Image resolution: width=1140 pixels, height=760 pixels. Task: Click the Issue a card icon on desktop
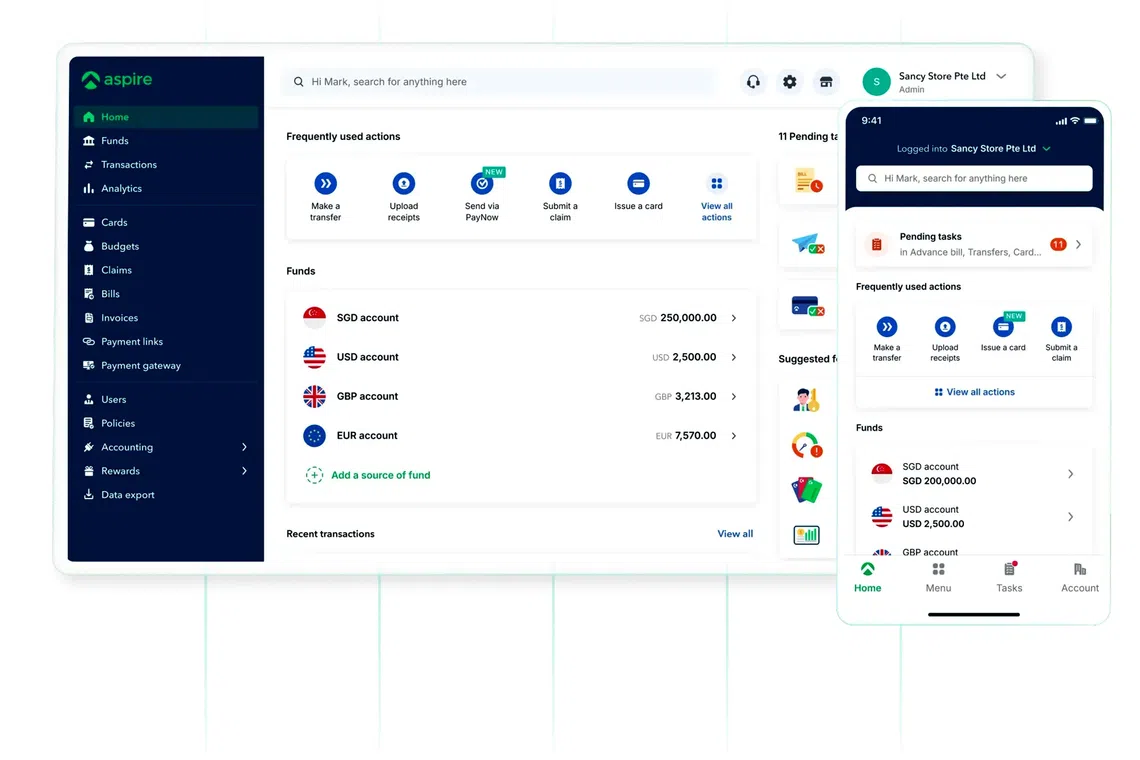click(638, 184)
